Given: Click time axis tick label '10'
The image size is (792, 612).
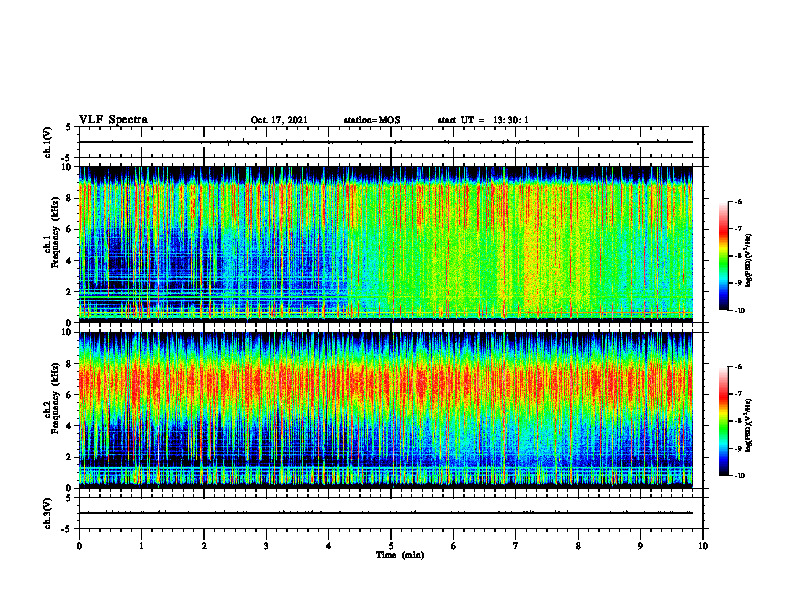Looking at the screenshot, I should (x=703, y=546).
